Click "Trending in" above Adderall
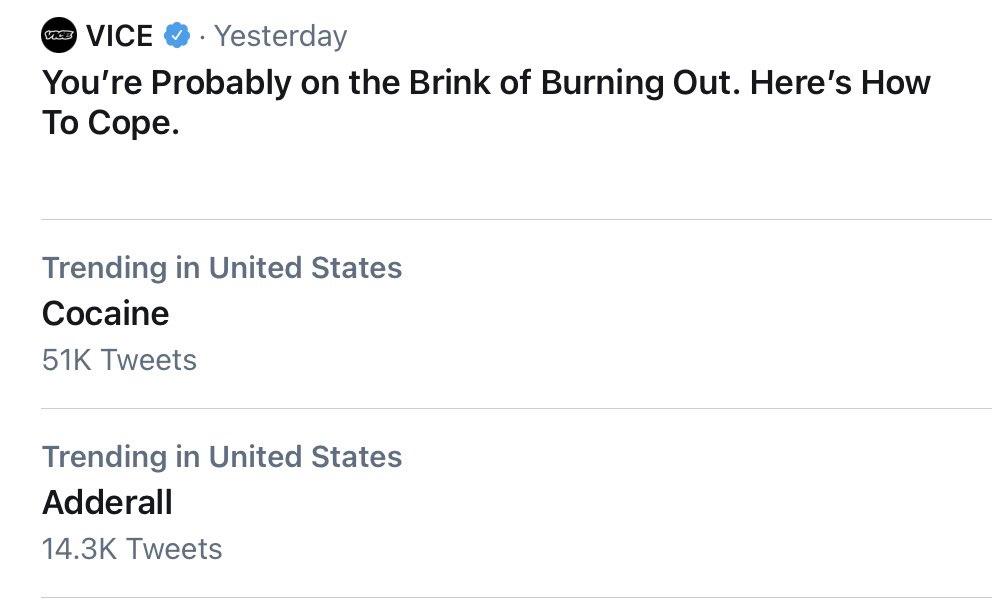Screen dimensions: 992x604 pyautogui.click(x=121, y=457)
